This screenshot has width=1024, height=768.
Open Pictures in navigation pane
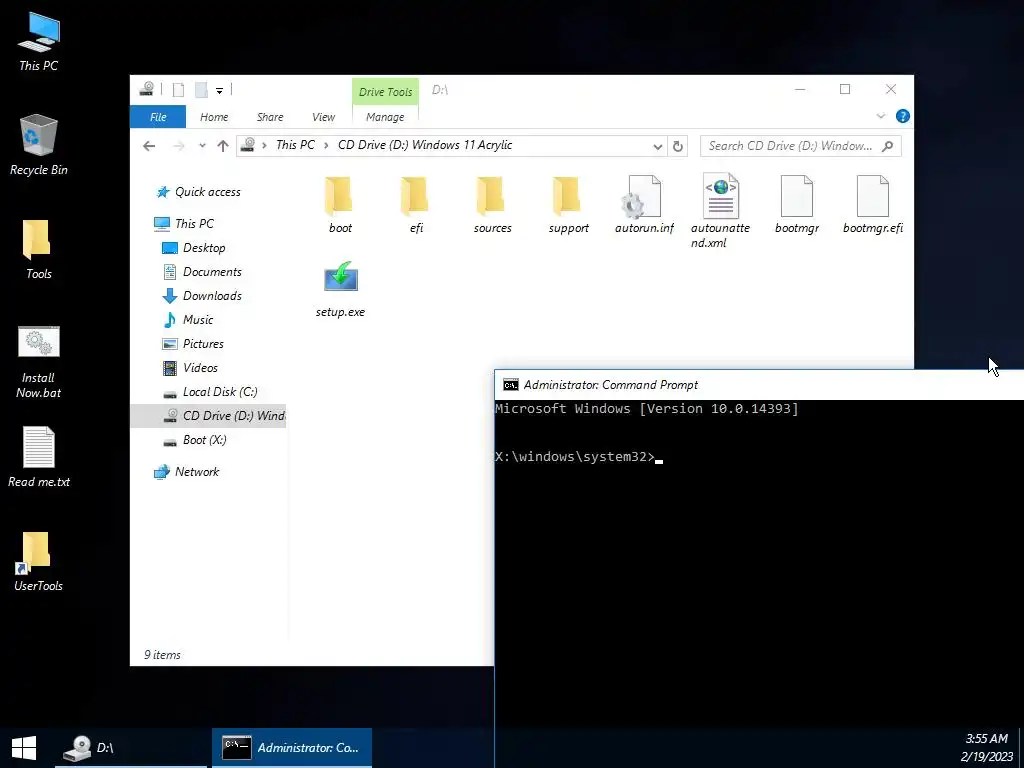[x=203, y=344]
